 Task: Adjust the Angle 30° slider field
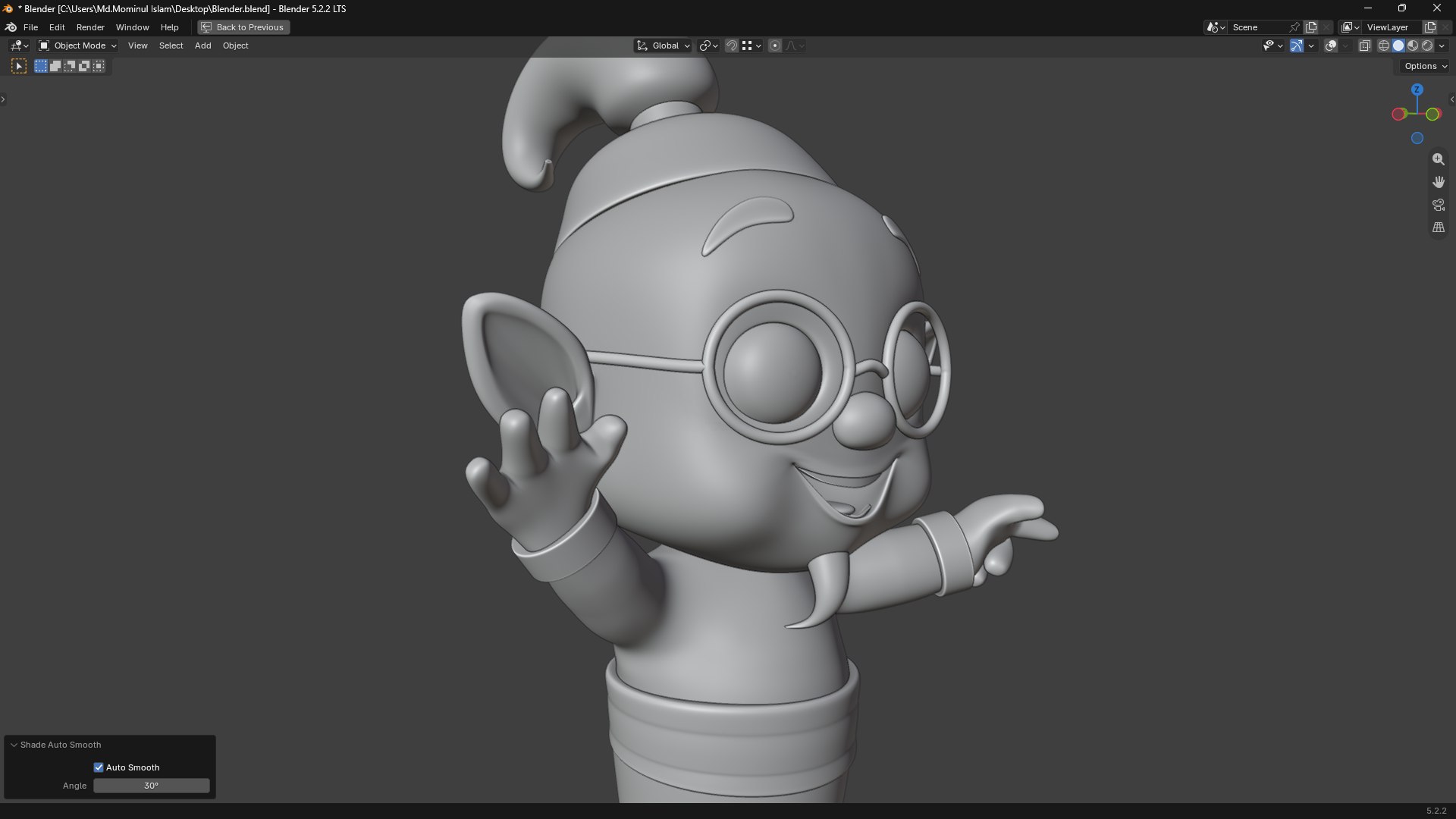pyautogui.click(x=152, y=786)
